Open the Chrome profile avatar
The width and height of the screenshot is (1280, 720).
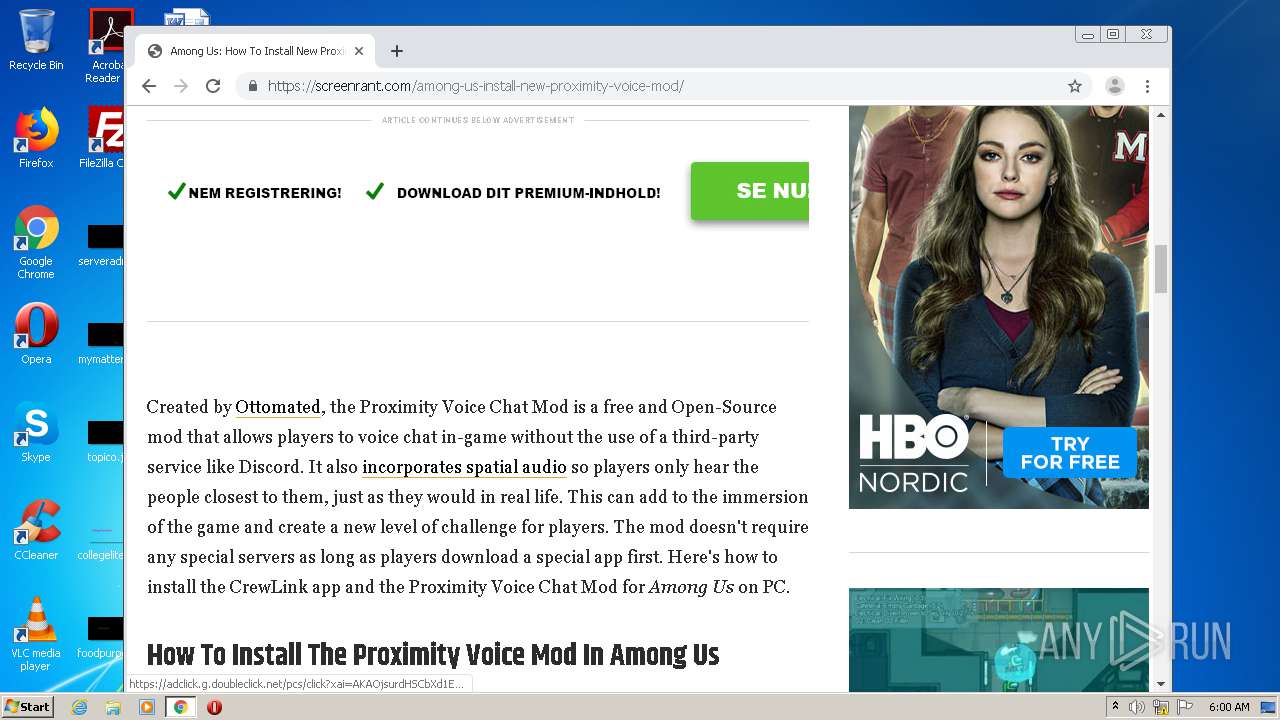coord(1114,86)
